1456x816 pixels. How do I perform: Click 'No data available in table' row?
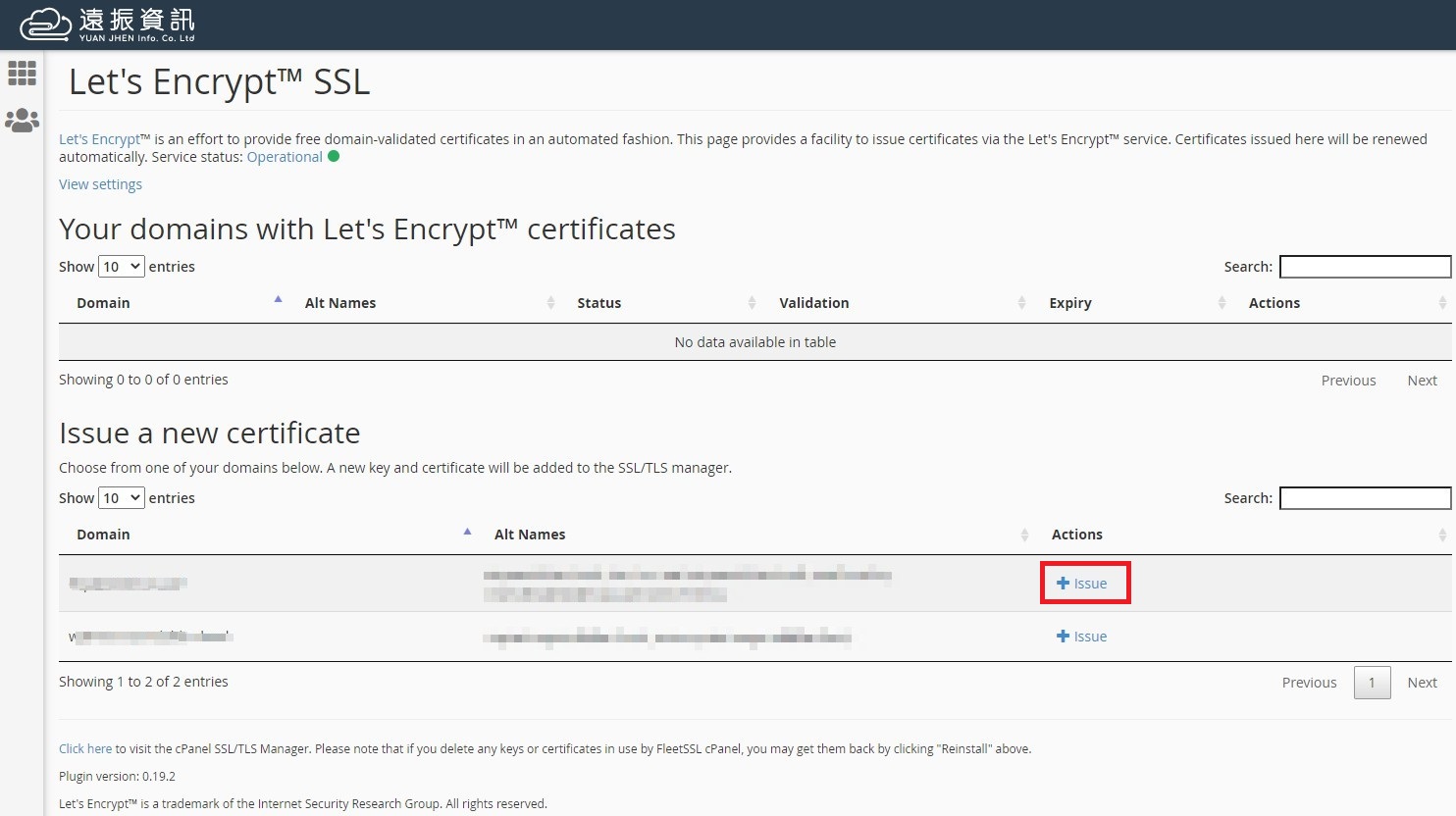coord(754,342)
